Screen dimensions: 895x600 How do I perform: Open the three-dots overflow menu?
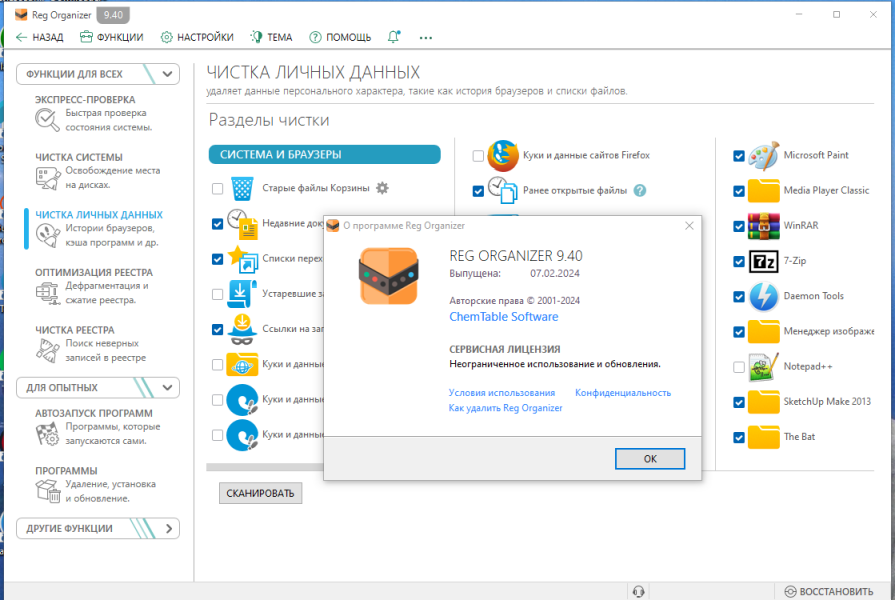click(x=425, y=38)
